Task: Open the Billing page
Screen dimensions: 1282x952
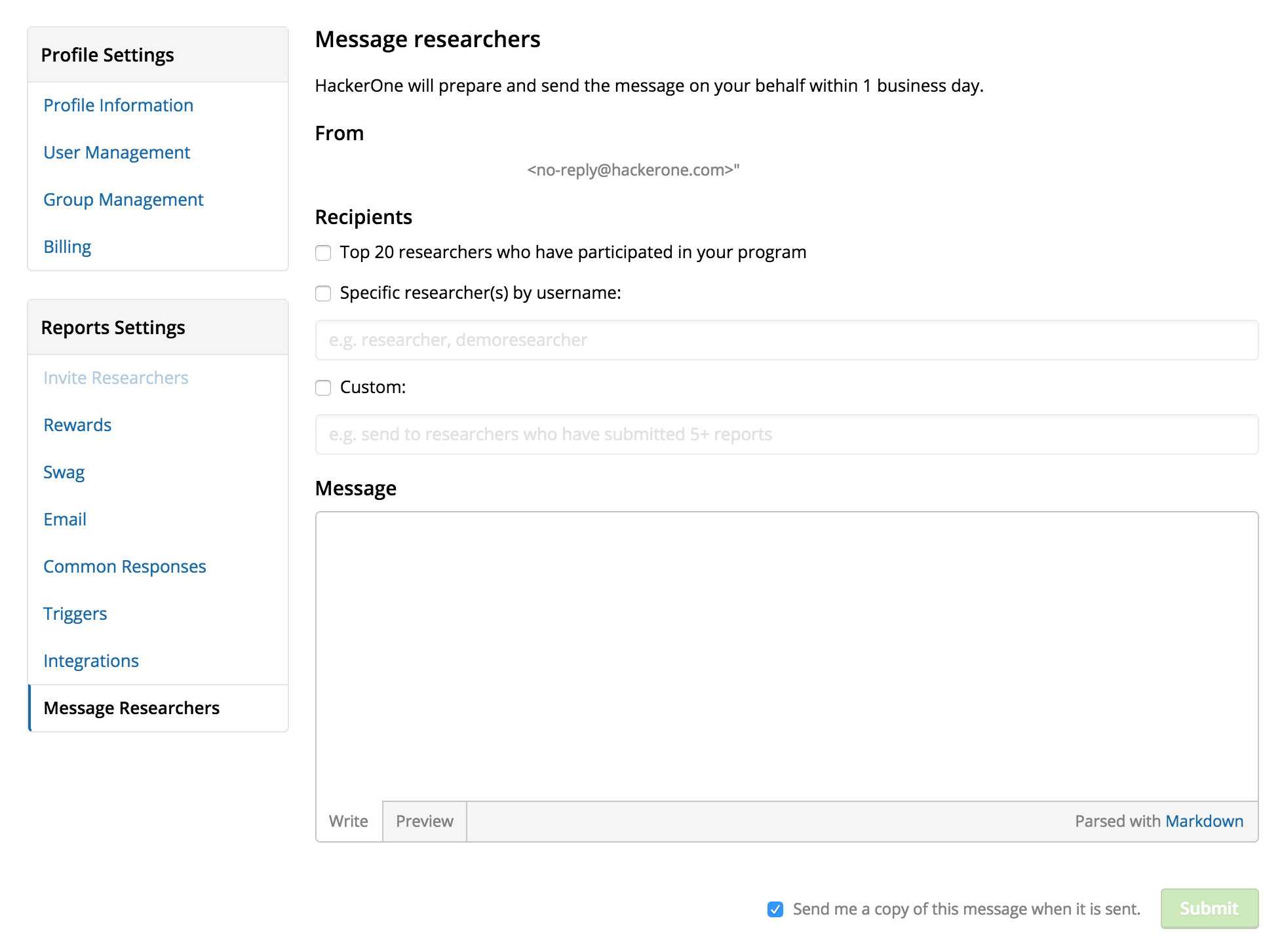Action: coord(68,247)
